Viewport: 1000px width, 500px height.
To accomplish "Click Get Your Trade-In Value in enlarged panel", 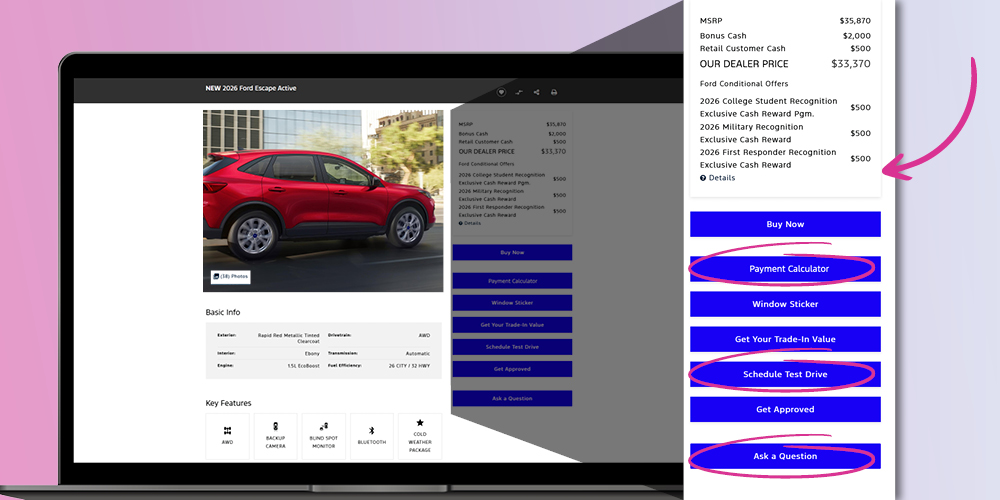I will (x=785, y=339).
